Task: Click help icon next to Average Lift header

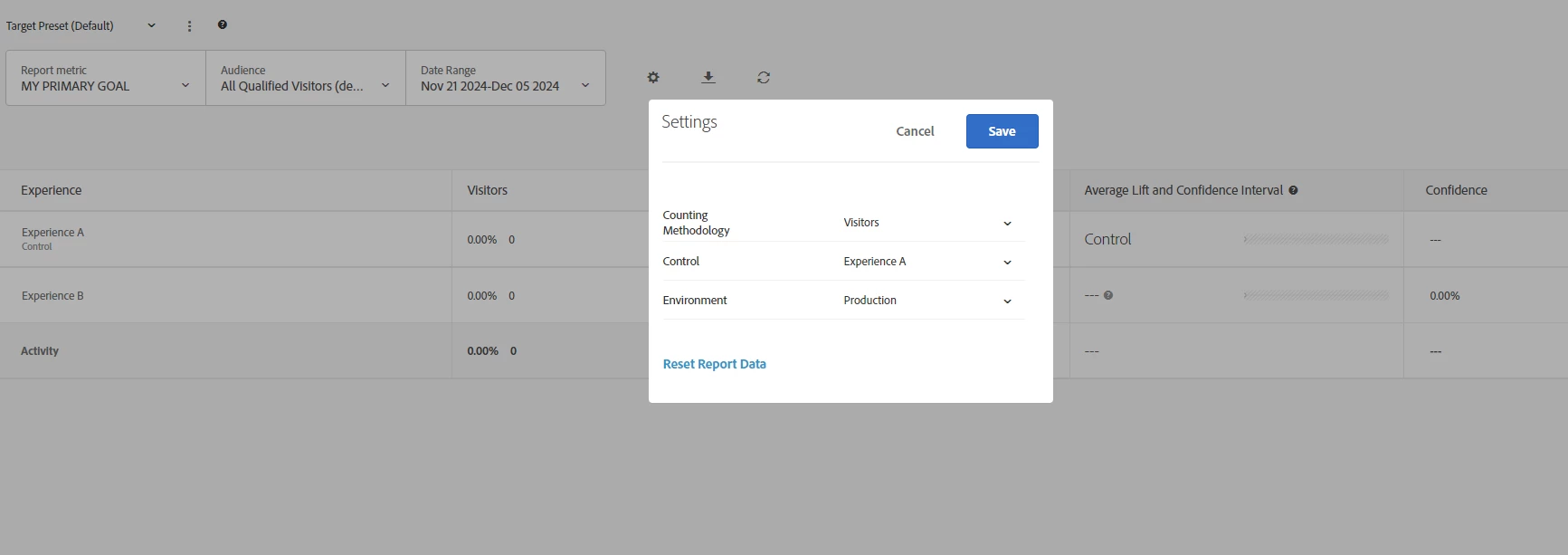Action: coord(1293,190)
